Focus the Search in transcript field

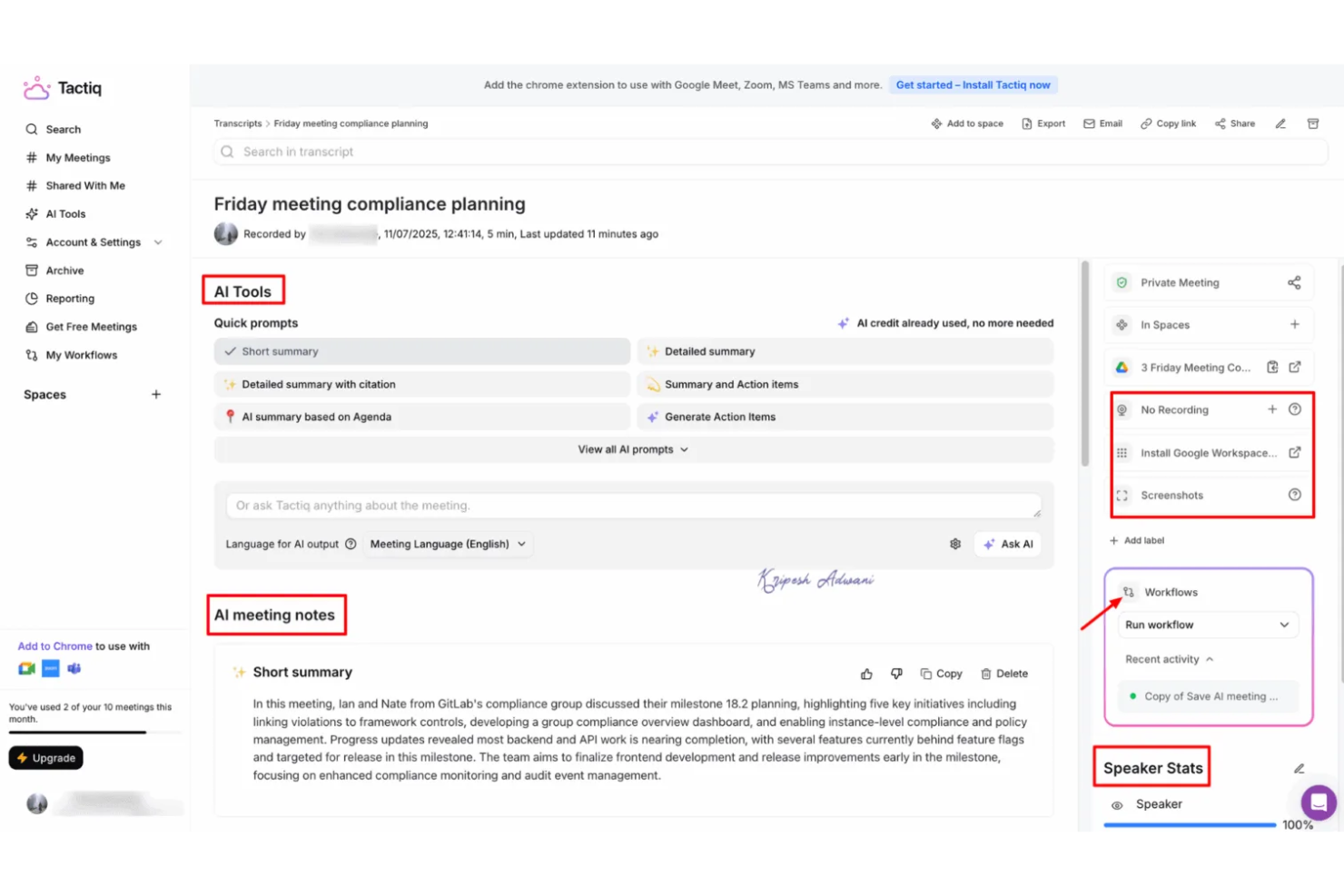point(770,152)
